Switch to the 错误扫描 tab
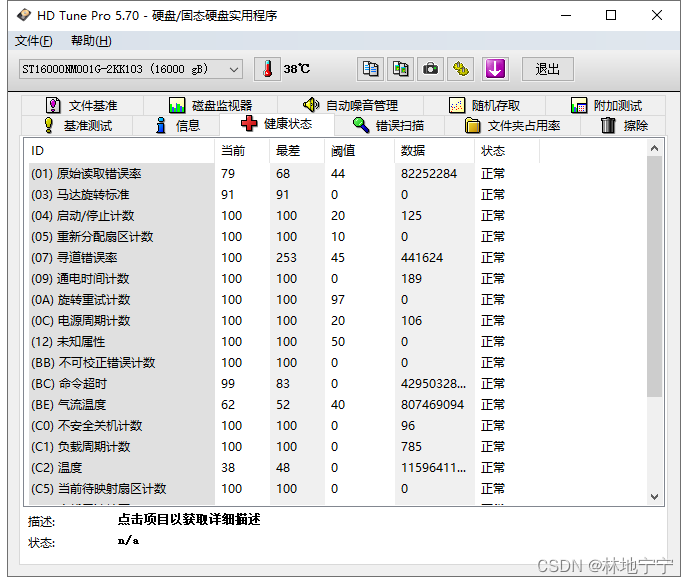This screenshot has width=688, height=584. click(389, 125)
